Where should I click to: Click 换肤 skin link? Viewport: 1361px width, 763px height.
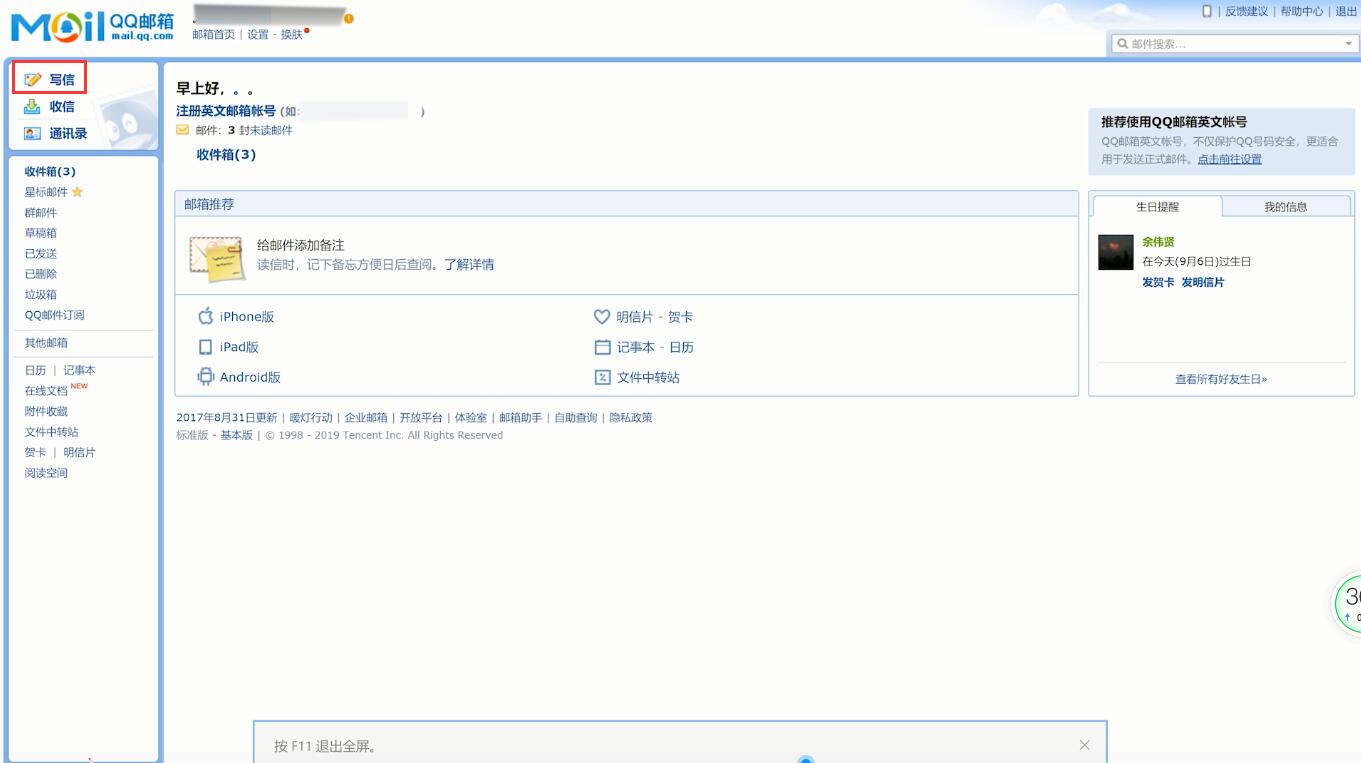(x=291, y=34)
